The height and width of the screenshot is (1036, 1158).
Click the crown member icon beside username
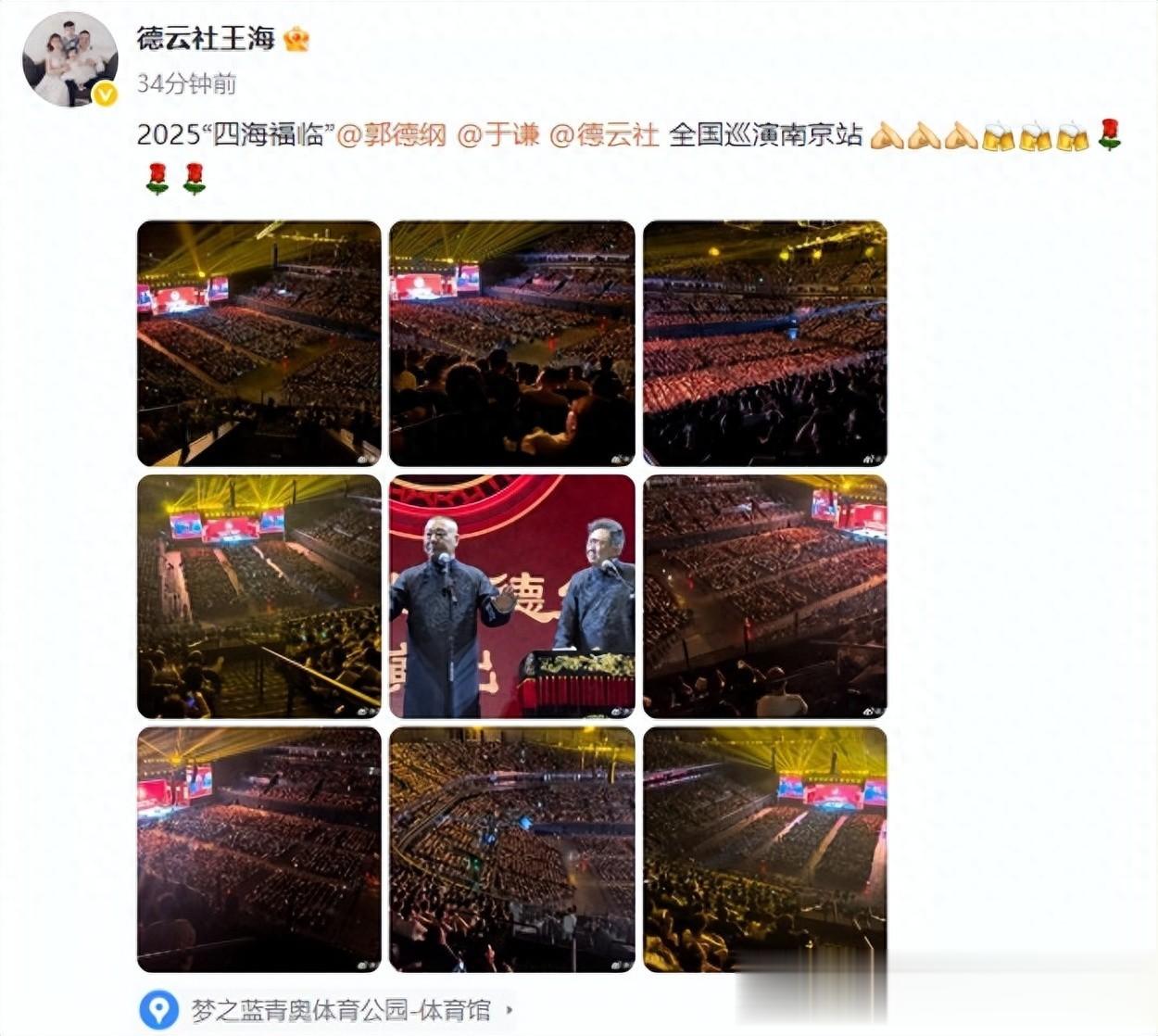coord(296,39)
